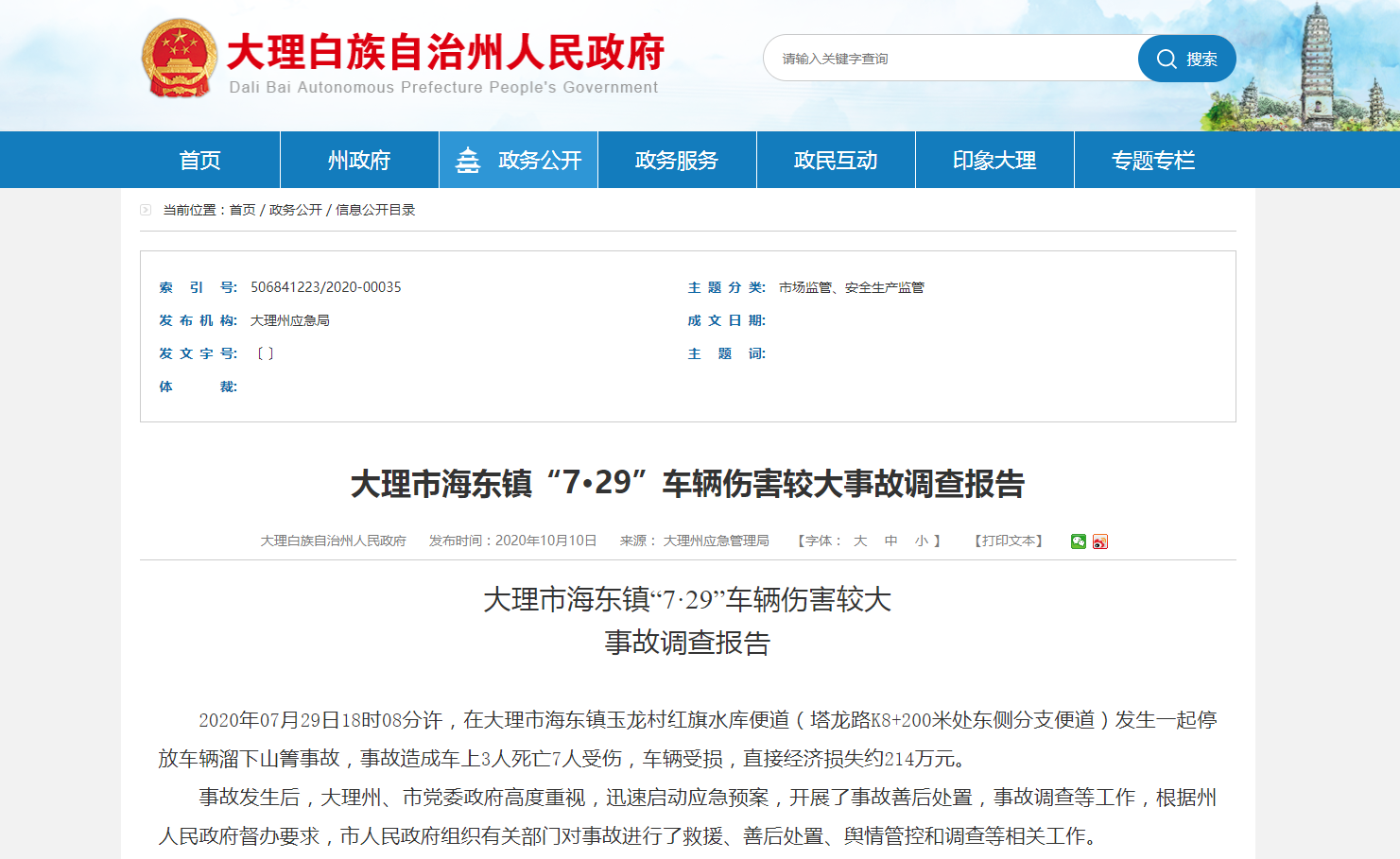
Task: Switch to the 印象大理 navigation tab
Action: pos(994,161)
